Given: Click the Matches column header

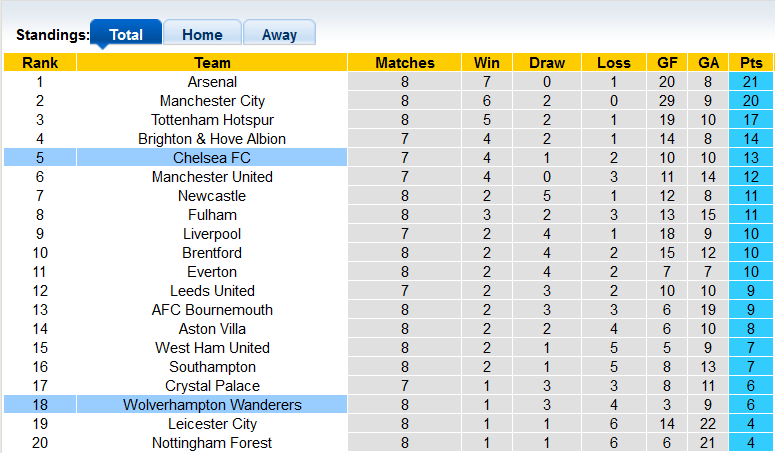Looking at the screenshot, I should [x=405, y=63].
